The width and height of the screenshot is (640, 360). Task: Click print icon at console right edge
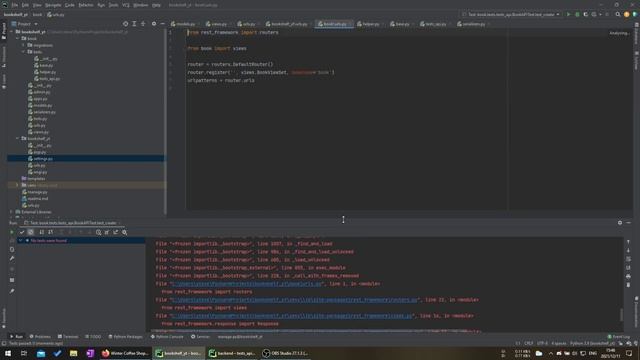pyautogui.click(x=628, y=276)
